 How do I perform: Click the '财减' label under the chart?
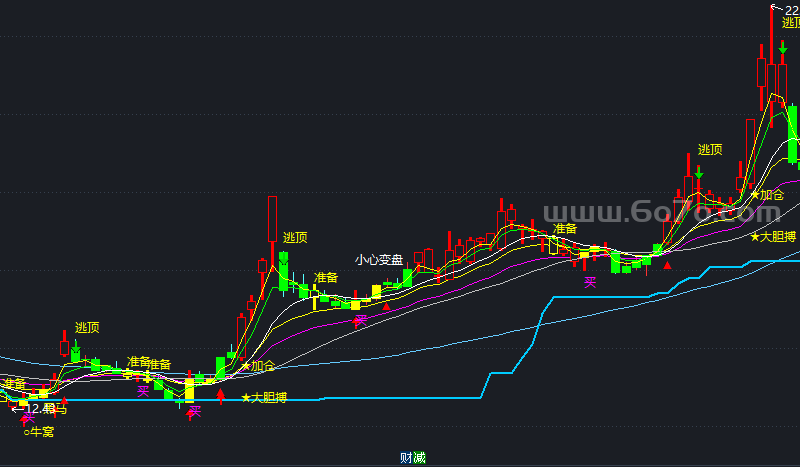[x=413, y=457]
